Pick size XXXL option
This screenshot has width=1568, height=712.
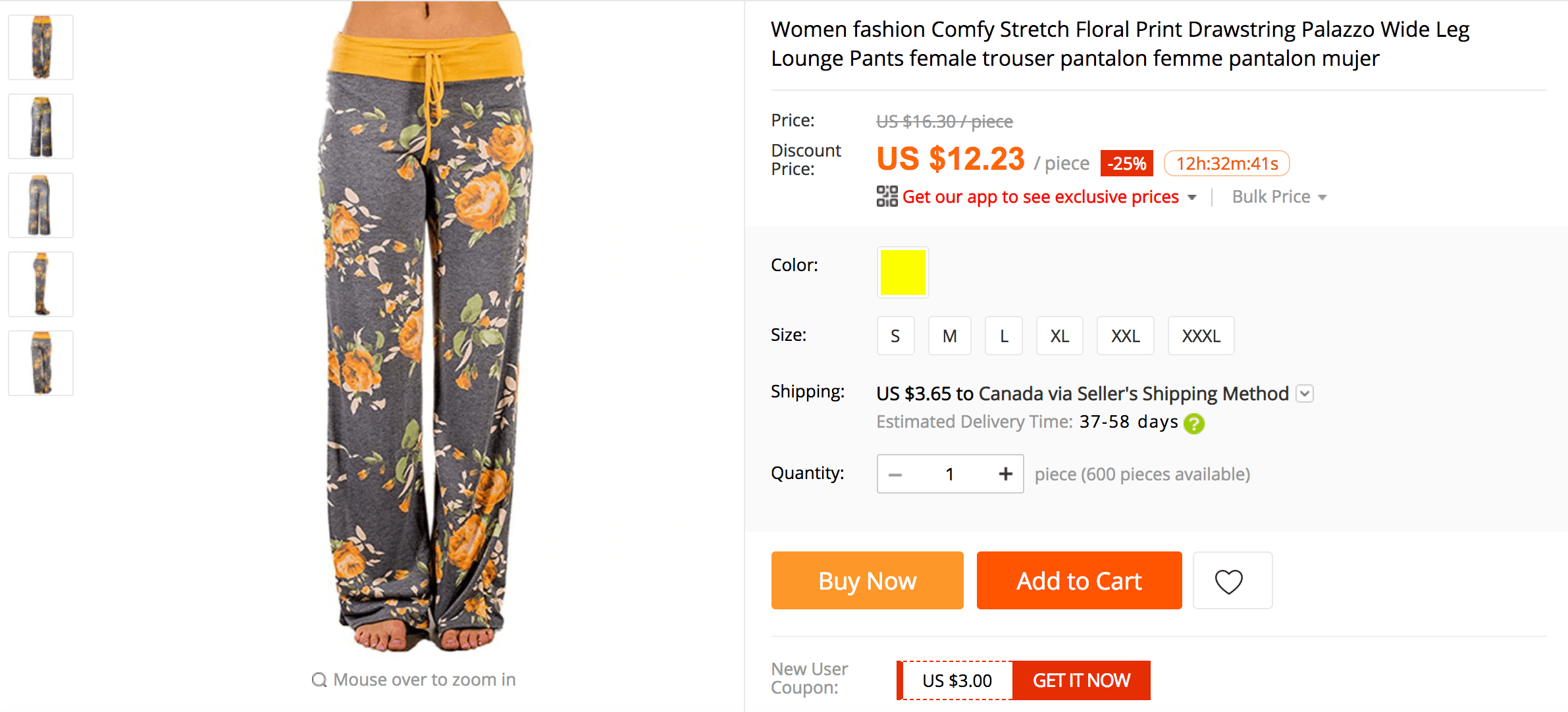click(x=1201, y=336)
